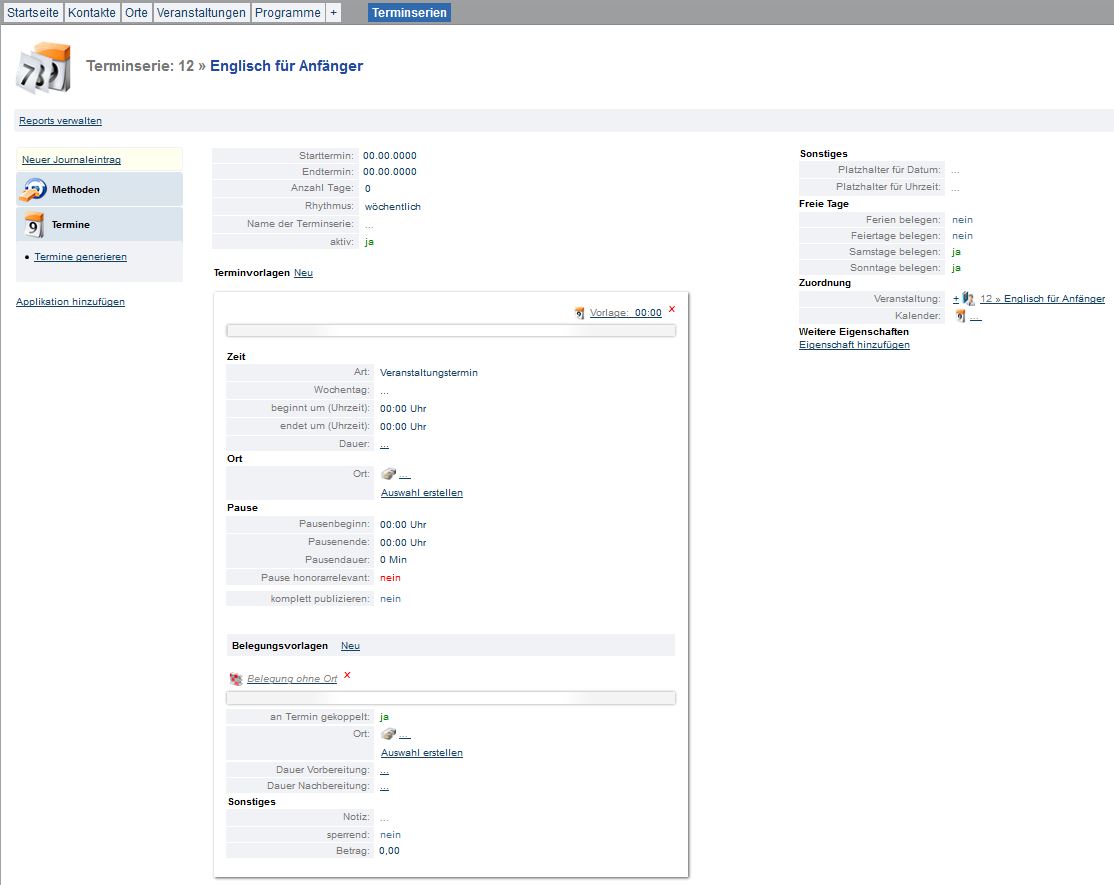Image resolution: width=1114 pixels, height=885 pixels.
Task: Click Eigenschaft hinzufügen link
Action: coord(854,345)
